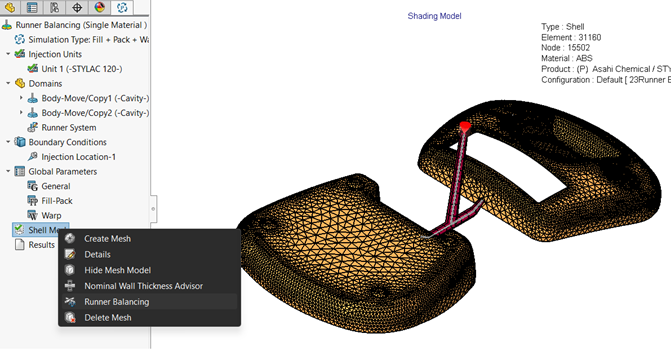The height and width of the screenshot is (360, 671).
Task: Click the Injection Location-1 icon
Action: (x=33, y=157)
